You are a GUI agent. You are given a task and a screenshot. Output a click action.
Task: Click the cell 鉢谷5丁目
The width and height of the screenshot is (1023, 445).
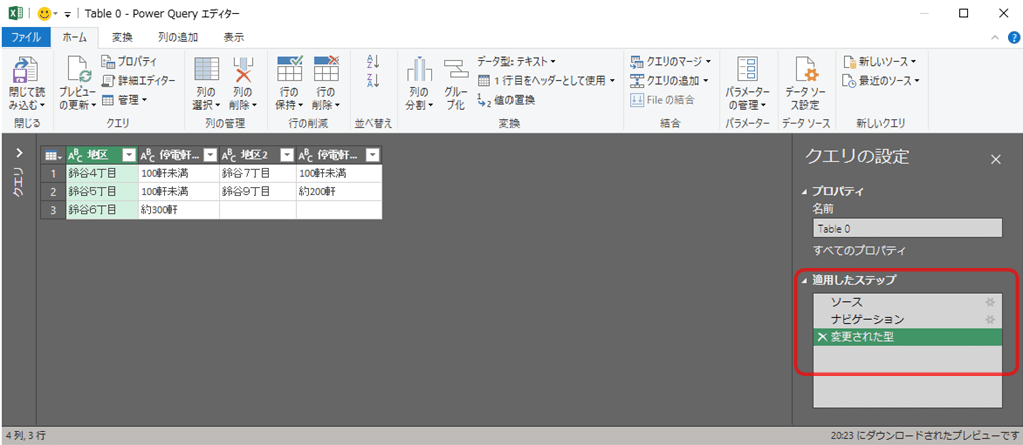[102, 191]
